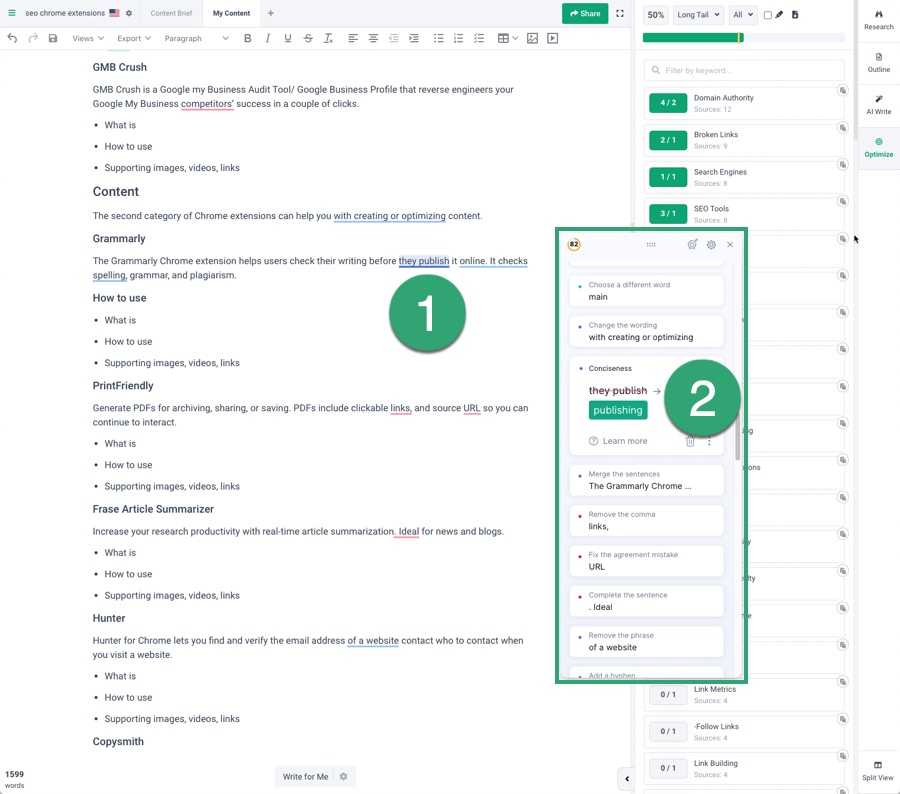
Task: Expand the 'Merge the sentences' suggestion
Action: [646, 480]
